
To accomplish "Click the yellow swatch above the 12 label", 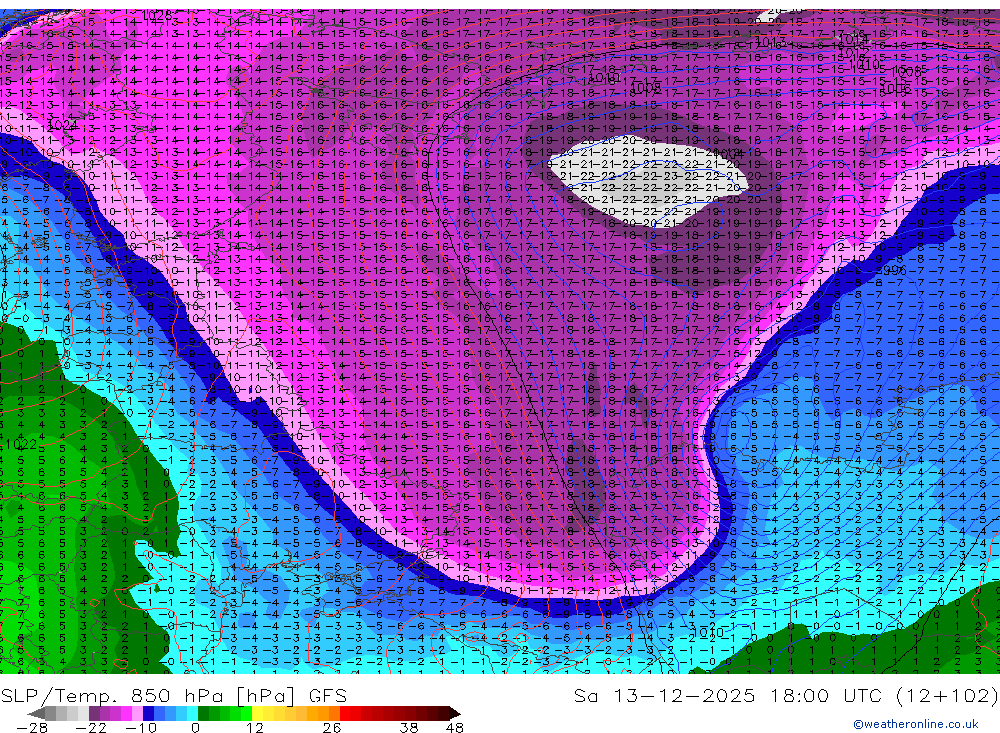I will tap(257, 713).
